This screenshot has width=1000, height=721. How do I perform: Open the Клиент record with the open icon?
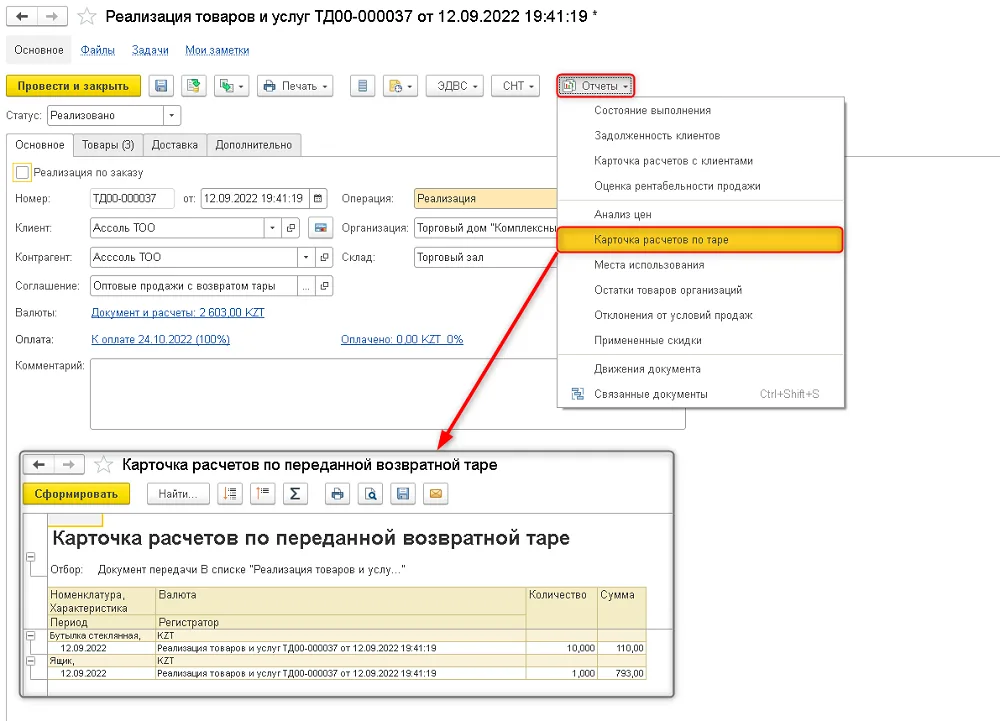click(291, 228)
